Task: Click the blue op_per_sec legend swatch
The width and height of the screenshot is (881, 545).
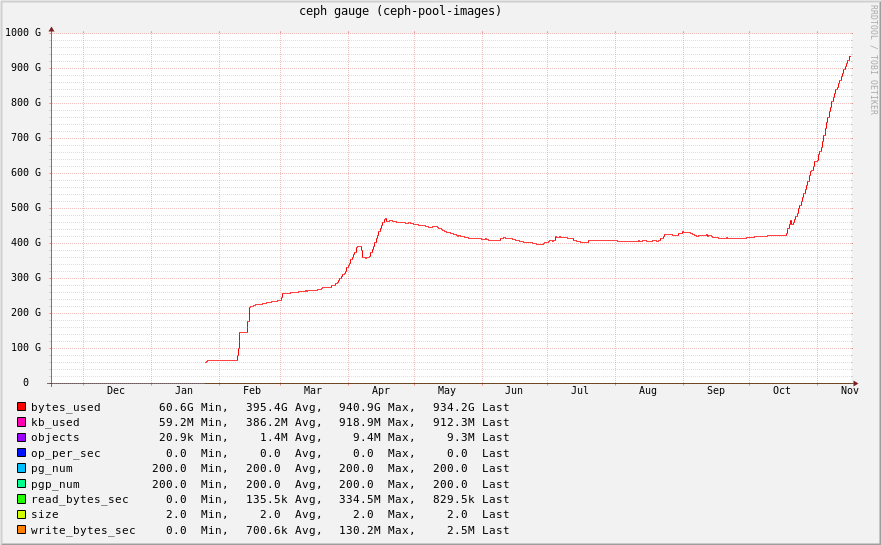Action: point(21,453)
